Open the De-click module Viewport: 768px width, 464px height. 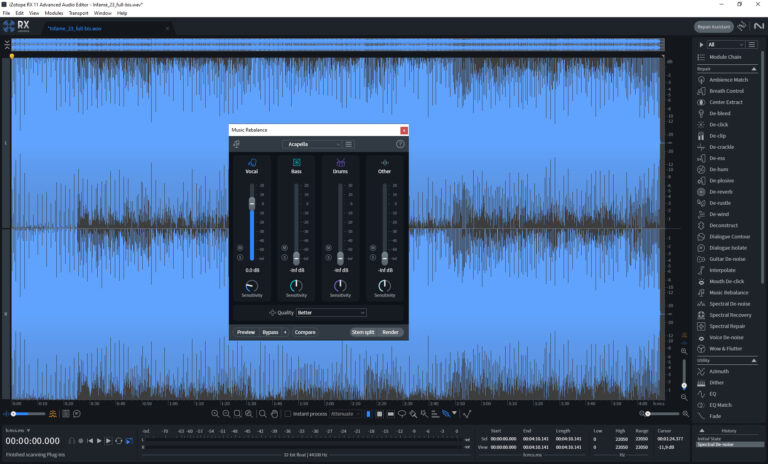pos(718,124)
